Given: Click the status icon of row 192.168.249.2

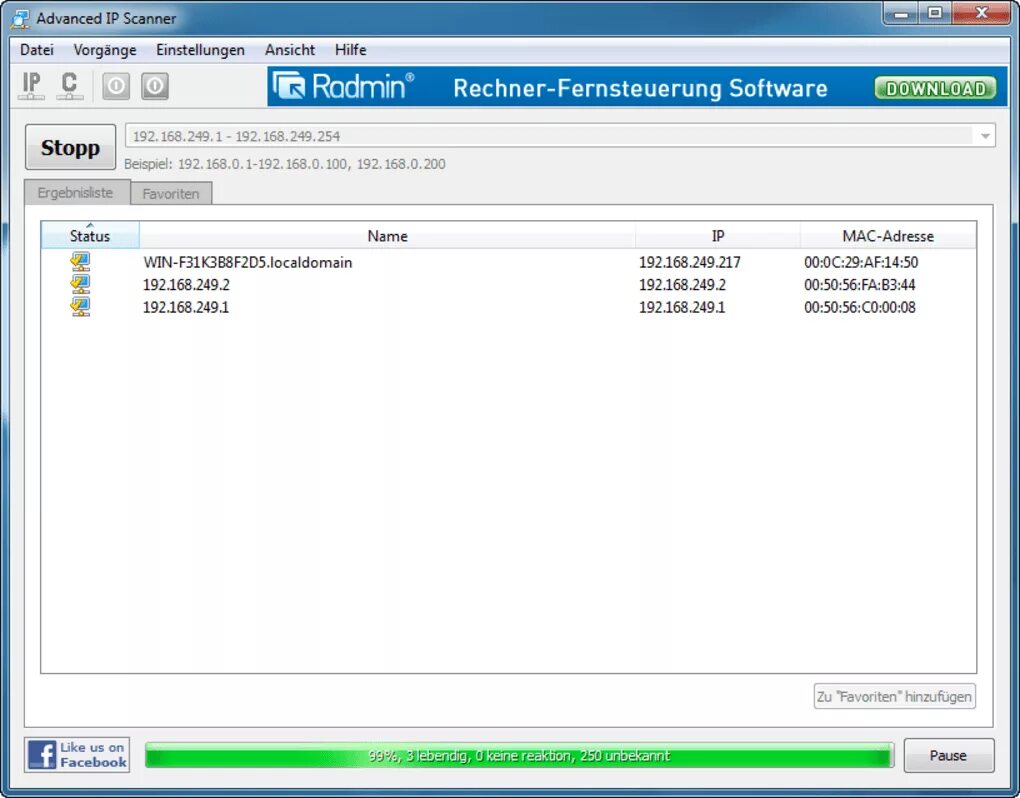Looking at the screenshot, I should tap(80, 284).
